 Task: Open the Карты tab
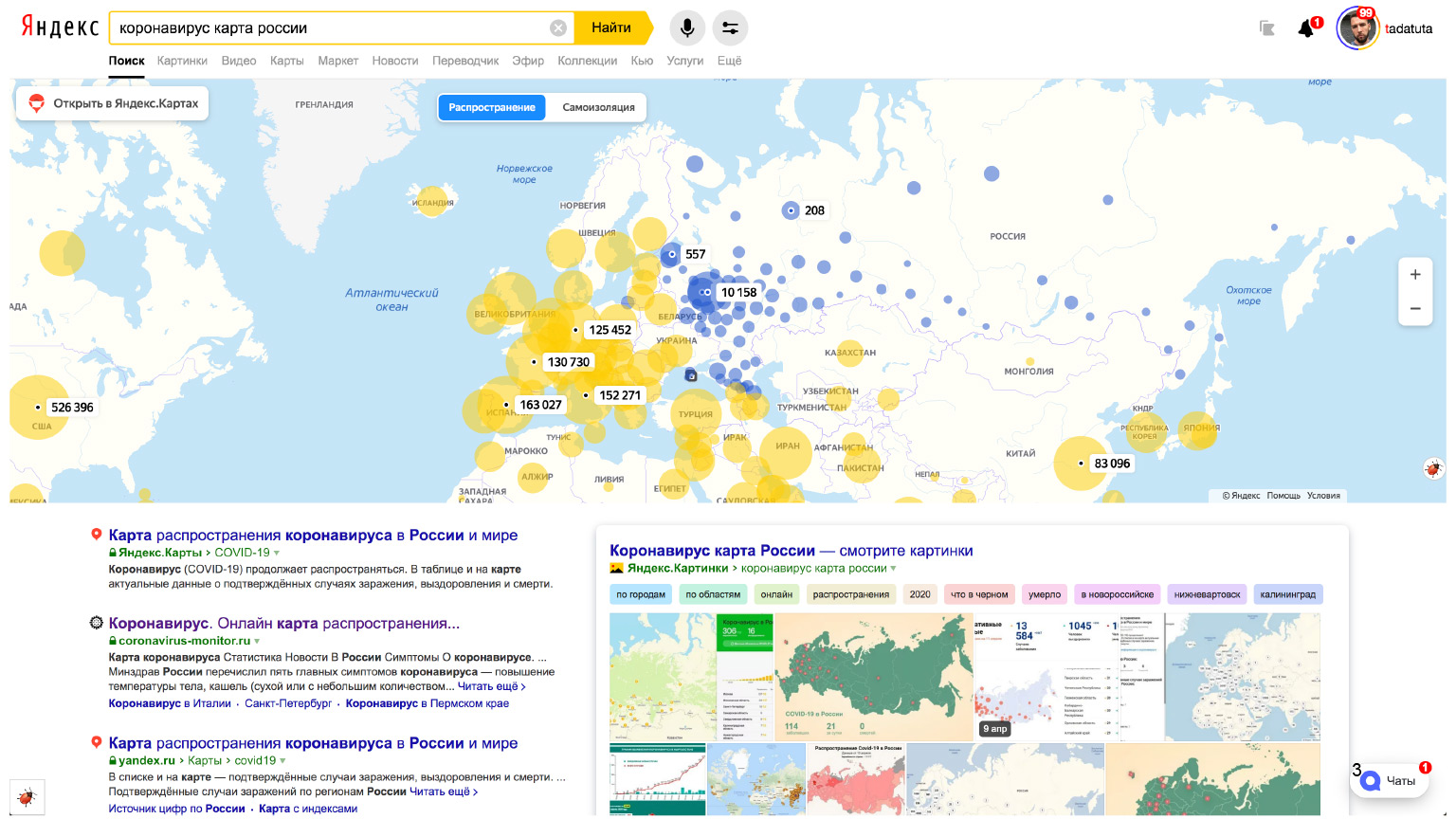(287, 61)
